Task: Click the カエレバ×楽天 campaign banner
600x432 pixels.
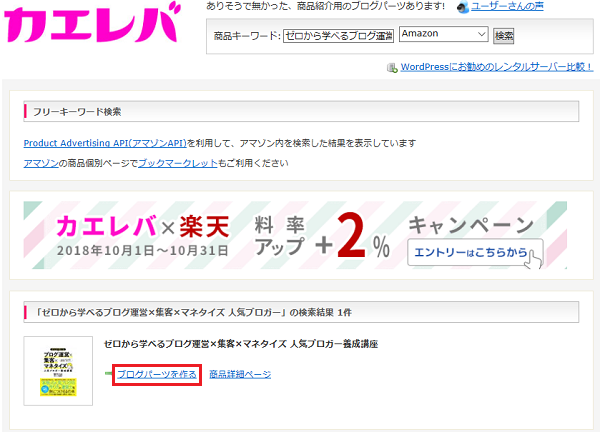Action: [x=295, y=235]
